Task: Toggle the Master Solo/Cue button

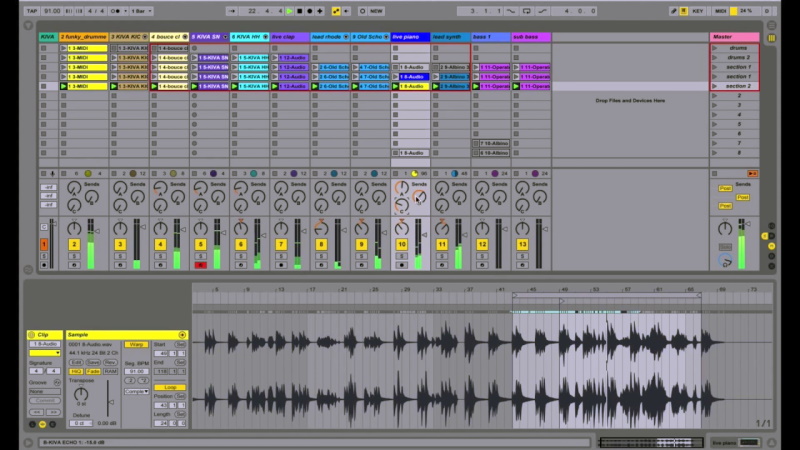Action: click(x=725, y=247)
